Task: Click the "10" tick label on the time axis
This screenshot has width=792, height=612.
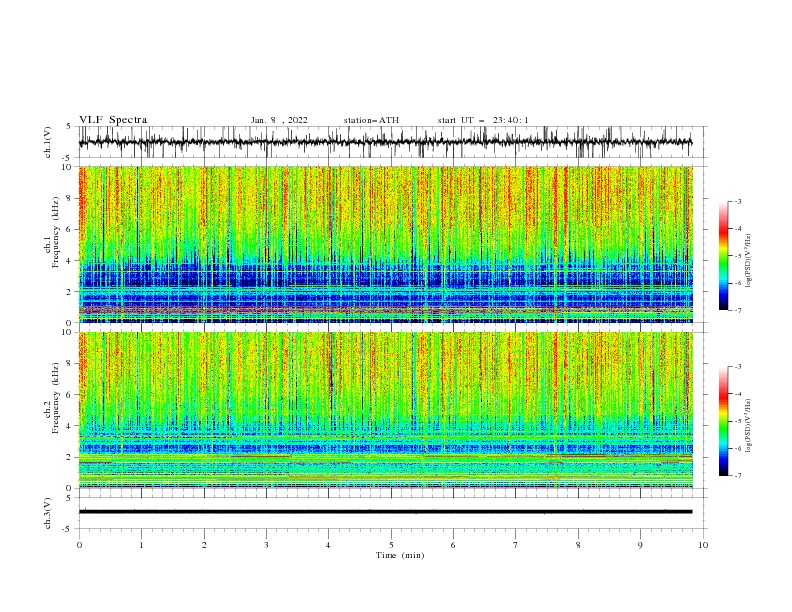Action: coord(703,545)
